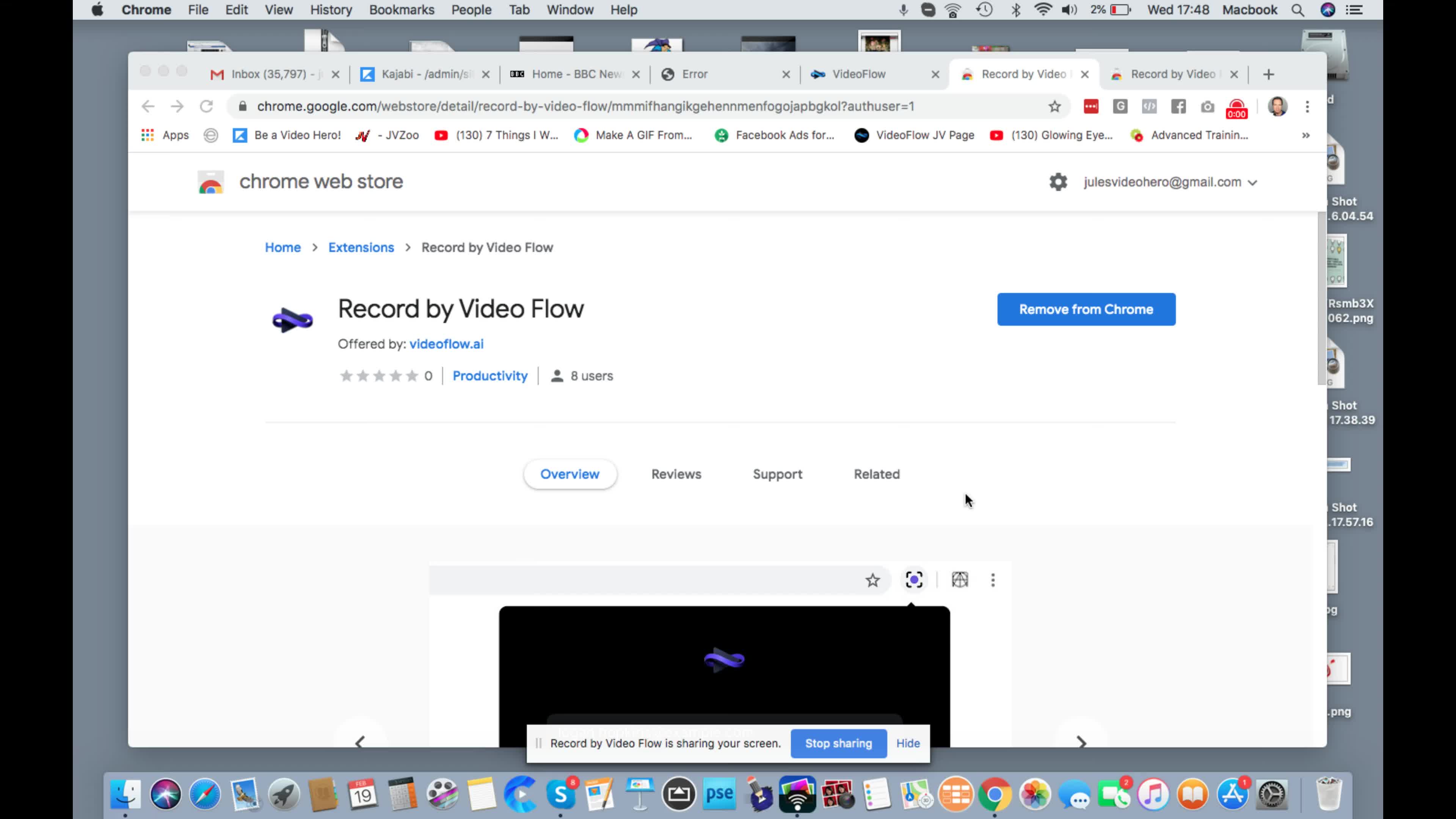Open the People menu in Chrome
Image resolution: width=1456 pixels, height=819 pixels.
(471, 10)
